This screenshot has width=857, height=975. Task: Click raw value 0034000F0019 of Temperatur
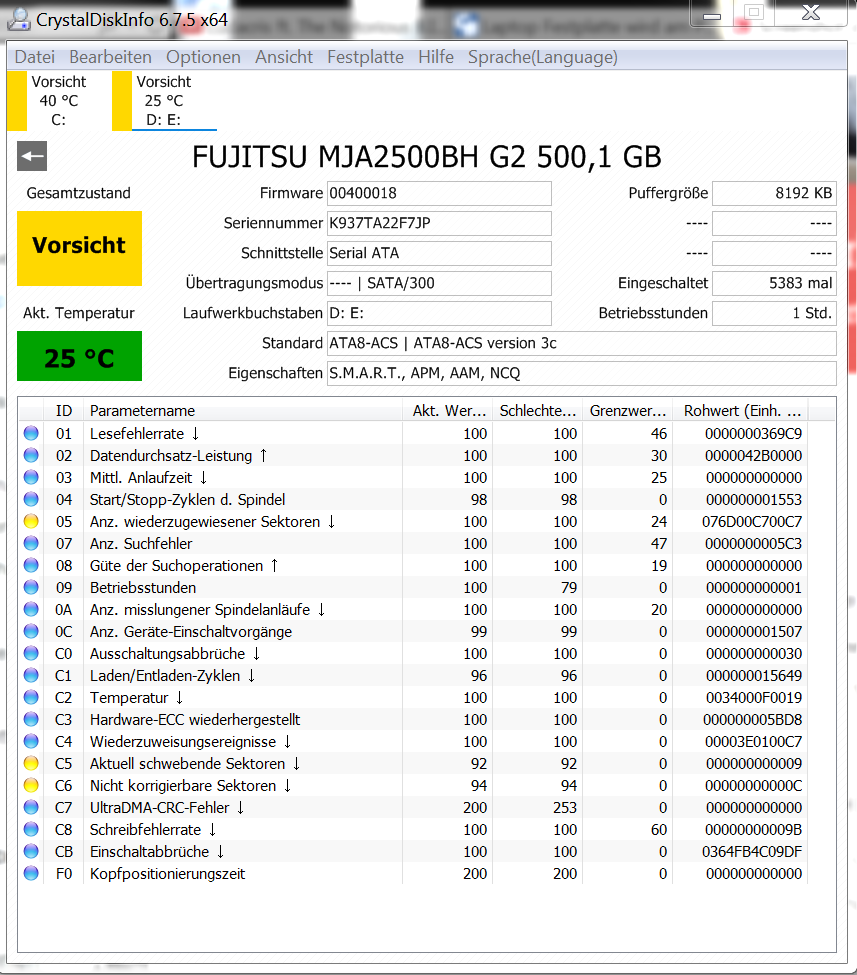pyautogui.click(x=754, y=698)
